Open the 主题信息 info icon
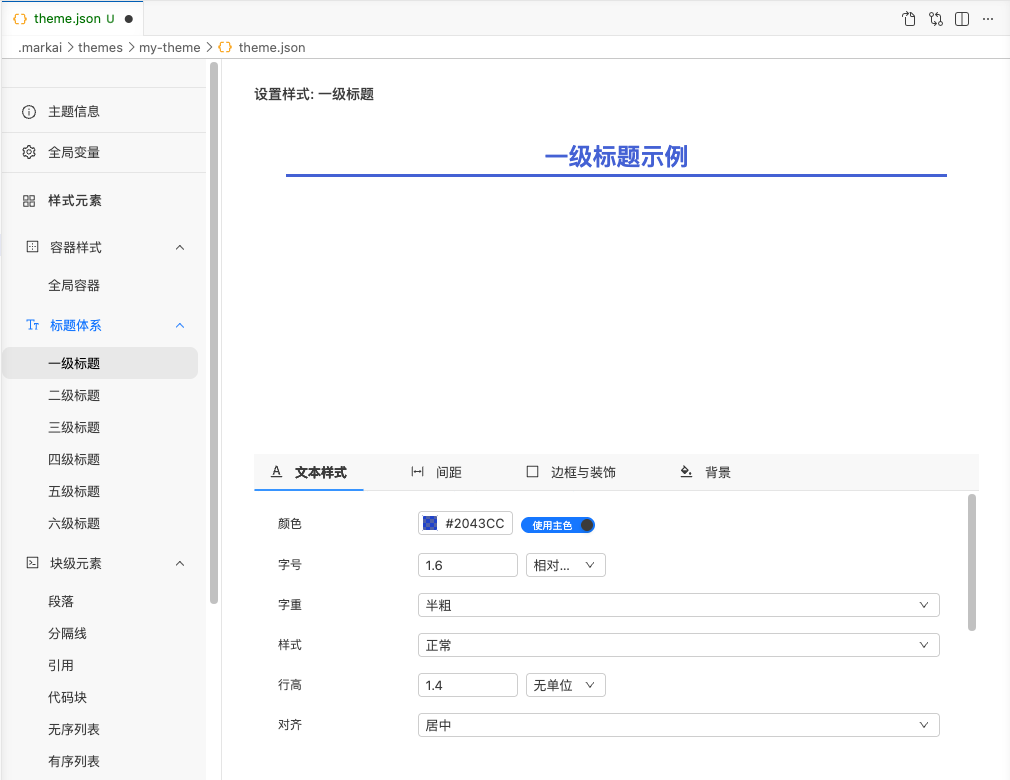Image resolution: width=1010 pixels, height=780 pixels. point(29,112)
